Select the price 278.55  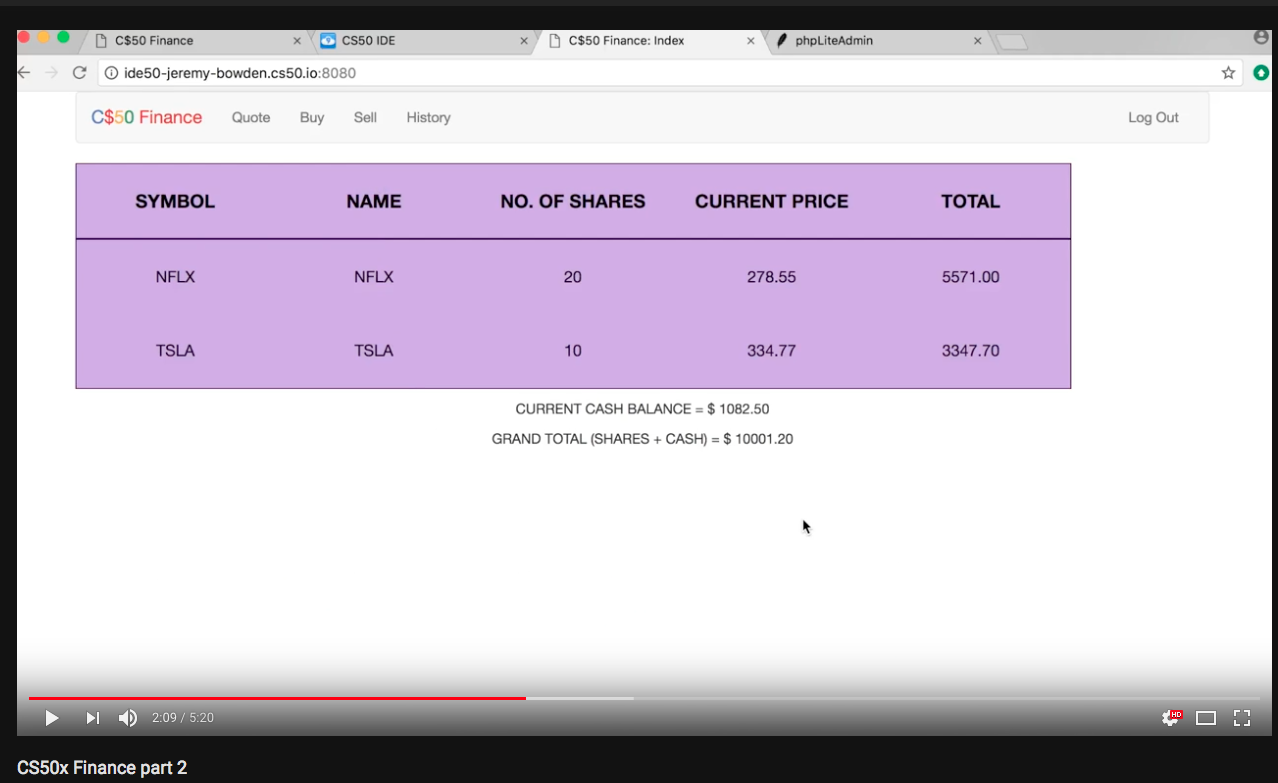coord(772,277)
